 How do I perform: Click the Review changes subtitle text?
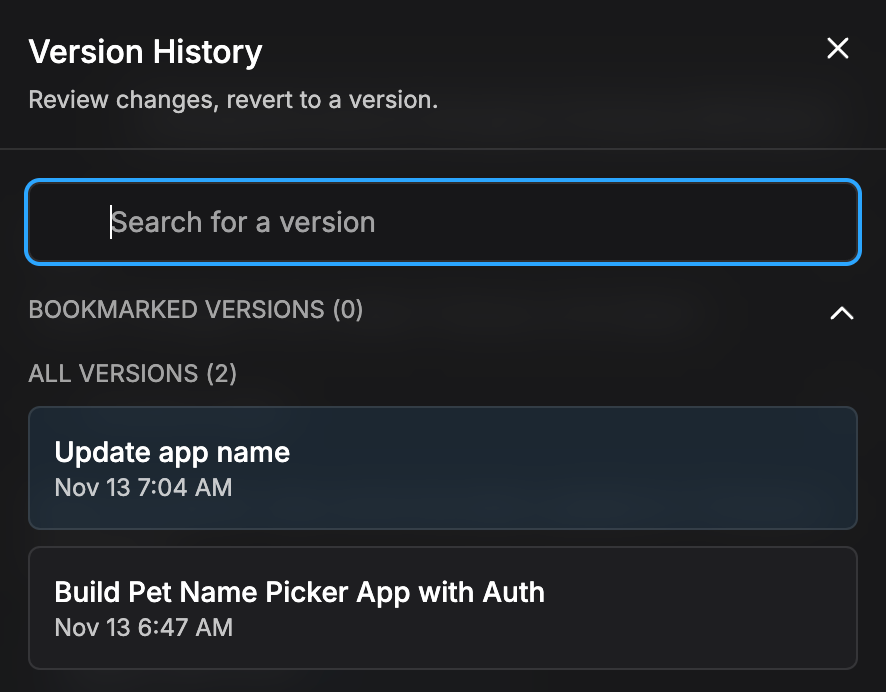tap(233, 101)
